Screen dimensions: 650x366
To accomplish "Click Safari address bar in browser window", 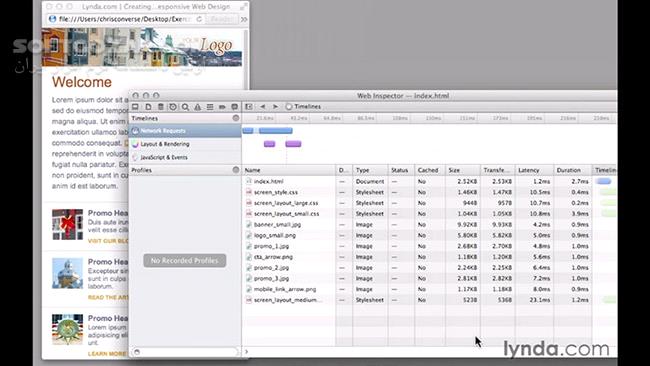I will click(x=125, y=19).
